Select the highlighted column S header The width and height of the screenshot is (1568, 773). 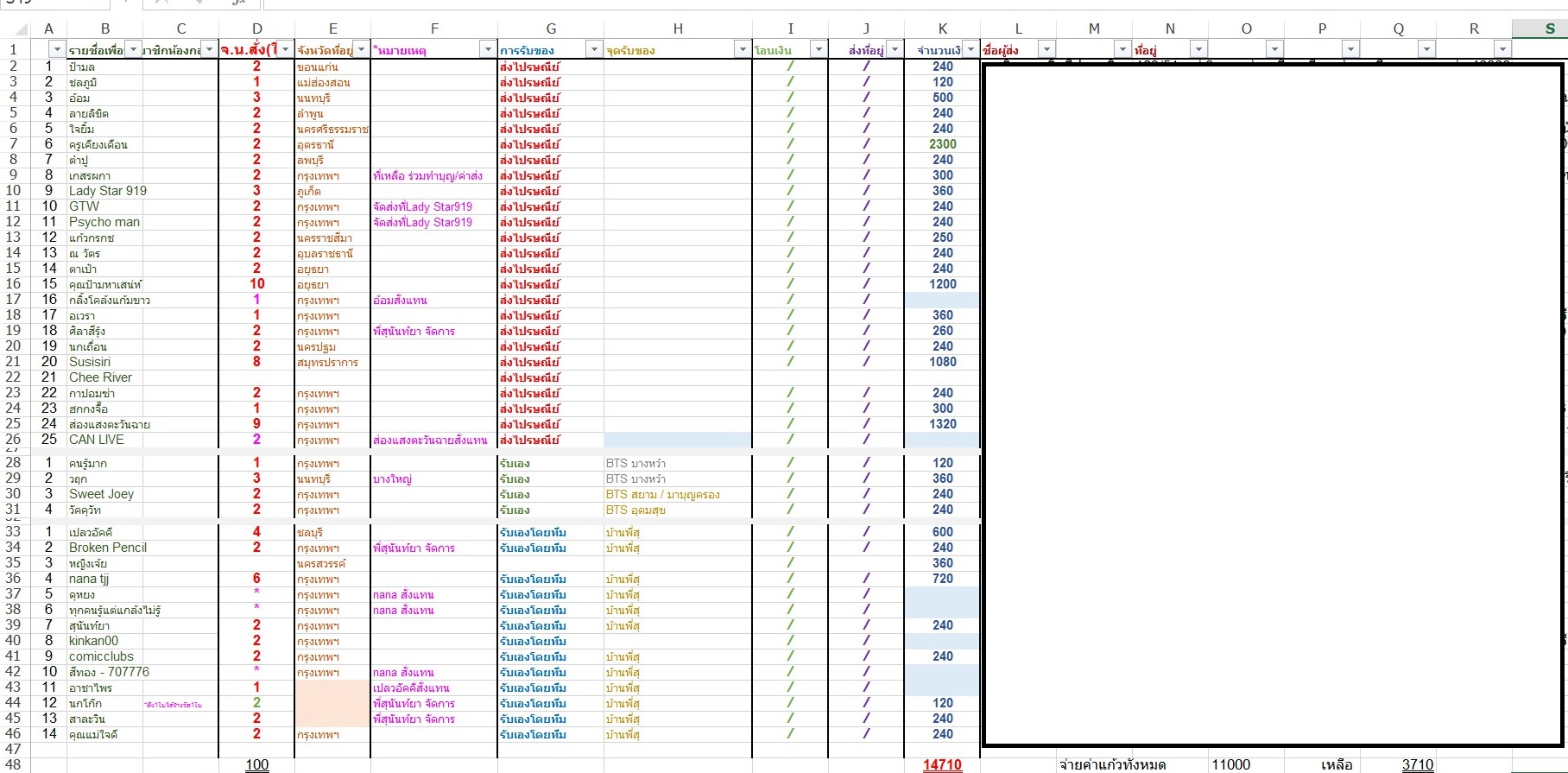[x=1540, y=29]
